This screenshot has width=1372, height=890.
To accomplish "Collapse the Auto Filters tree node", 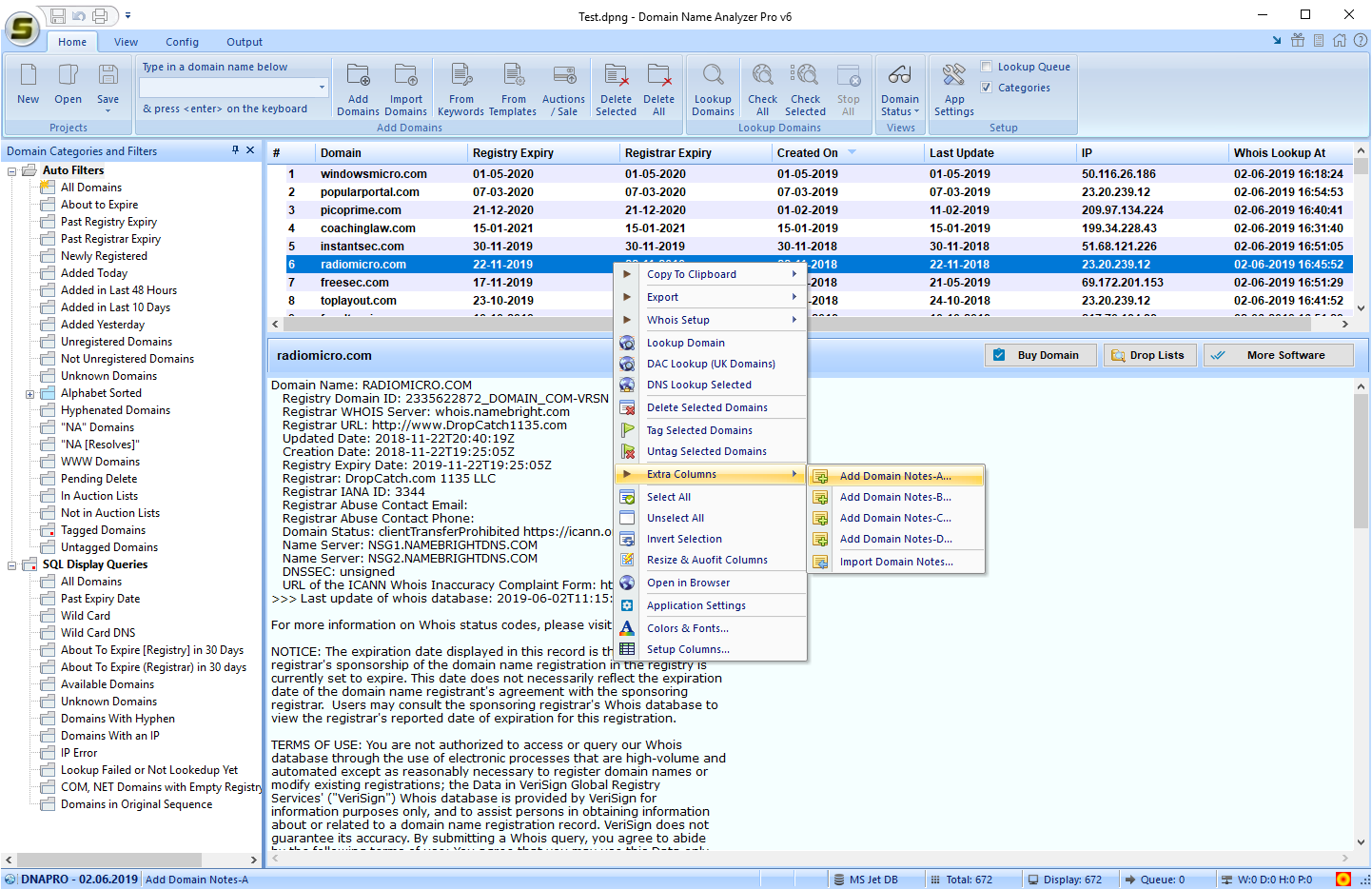I will click(12, 171).
